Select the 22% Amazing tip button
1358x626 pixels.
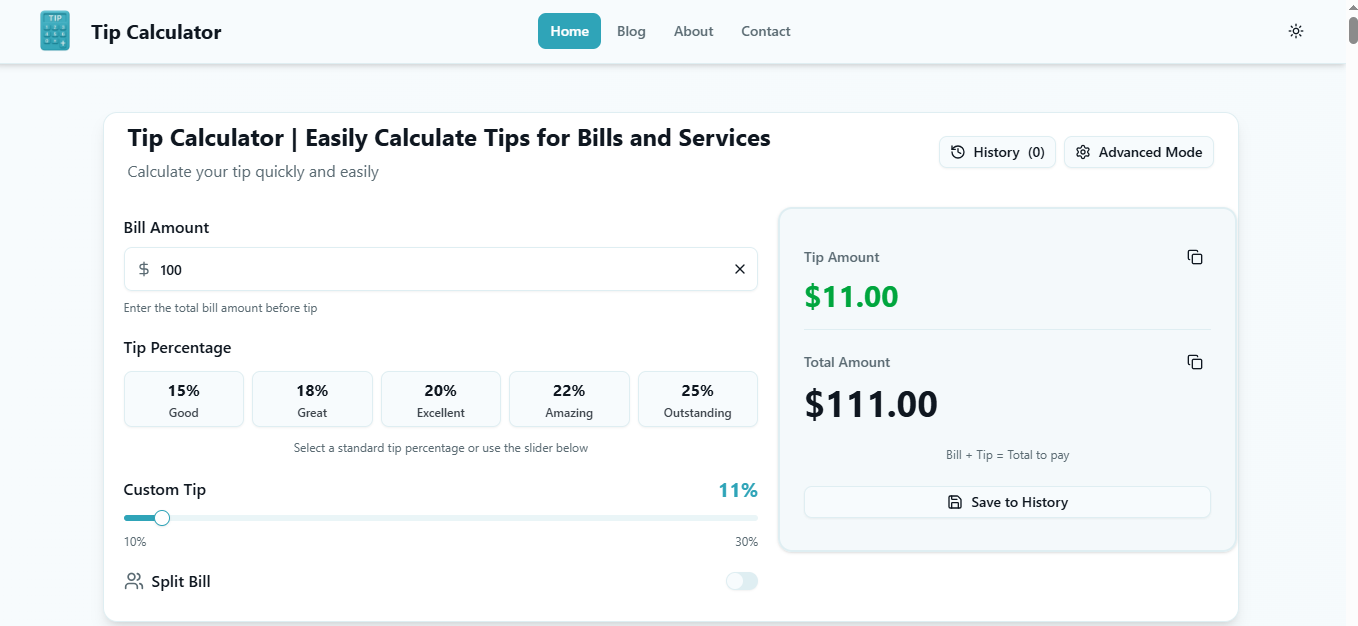(x=569, y=399)
